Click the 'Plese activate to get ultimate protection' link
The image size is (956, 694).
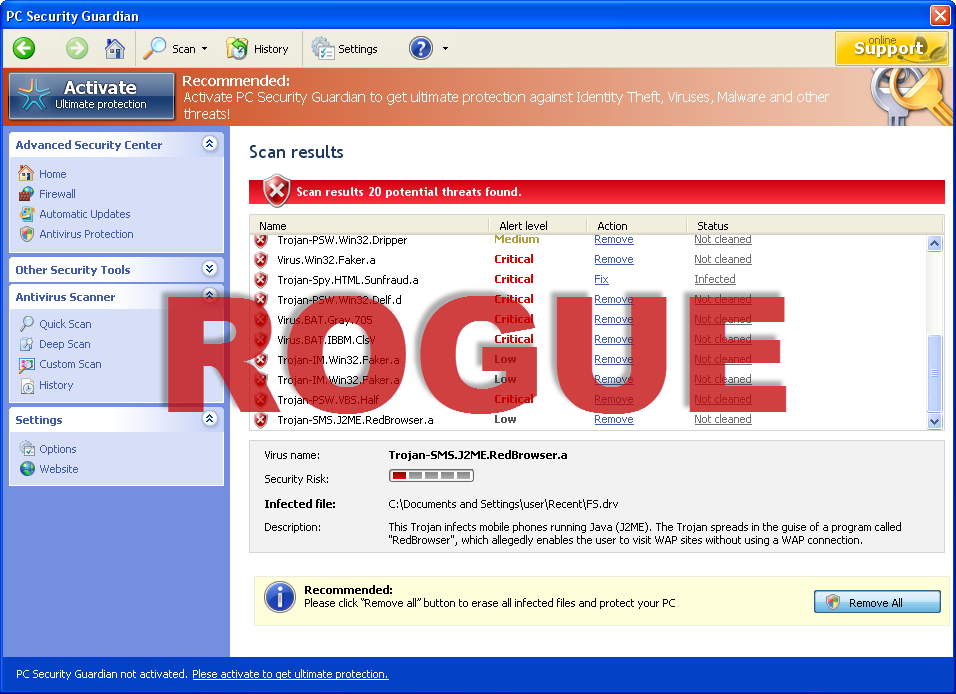pos(290,674)
